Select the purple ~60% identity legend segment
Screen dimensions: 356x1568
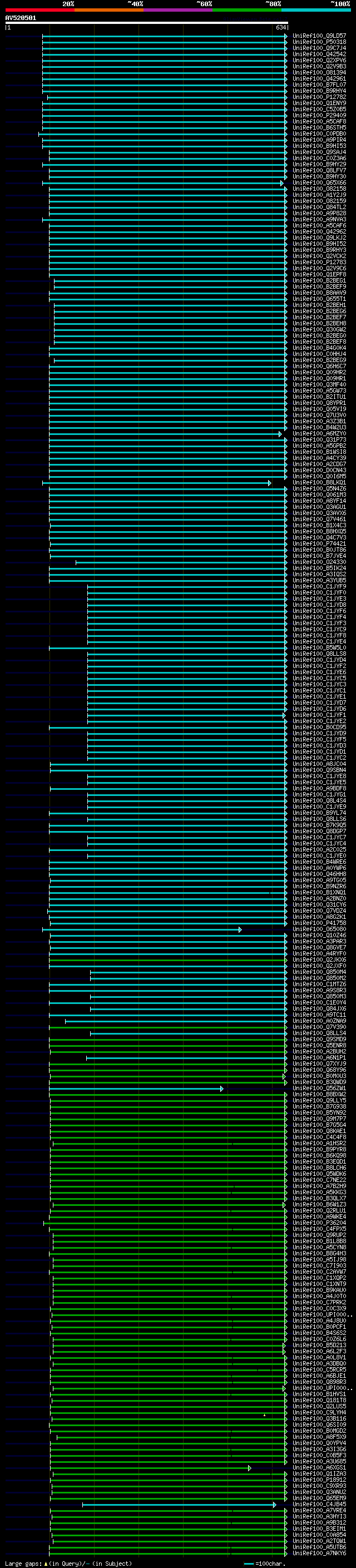(x=177, y=10)
